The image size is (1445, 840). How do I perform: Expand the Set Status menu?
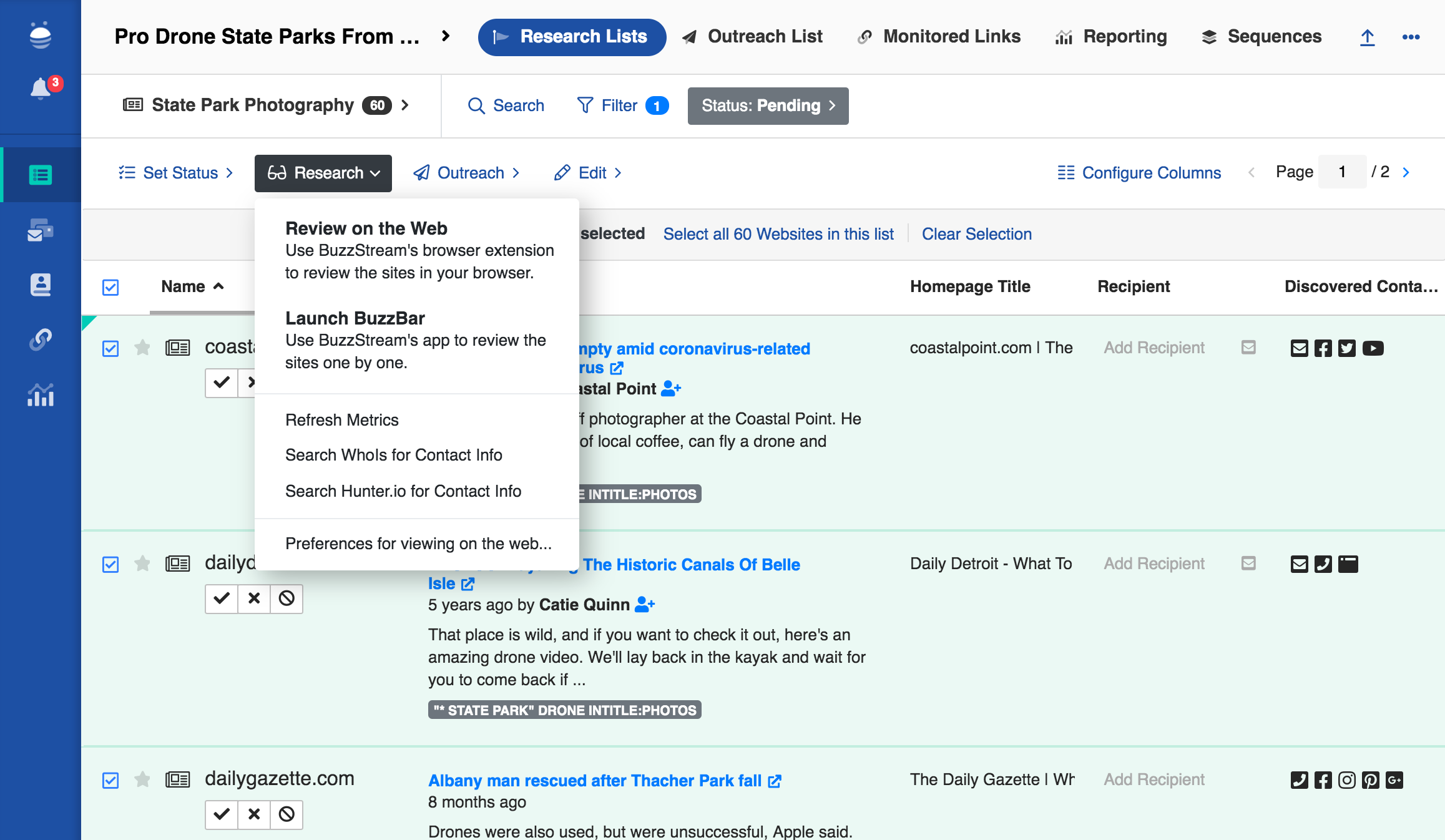(176, 173)
